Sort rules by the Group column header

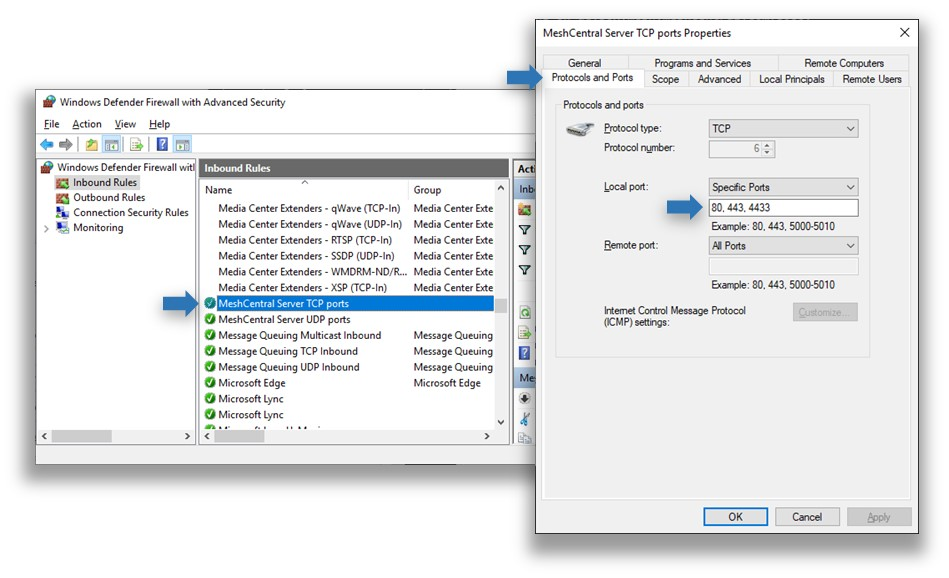pyautogui.click(x=452, y=189)
